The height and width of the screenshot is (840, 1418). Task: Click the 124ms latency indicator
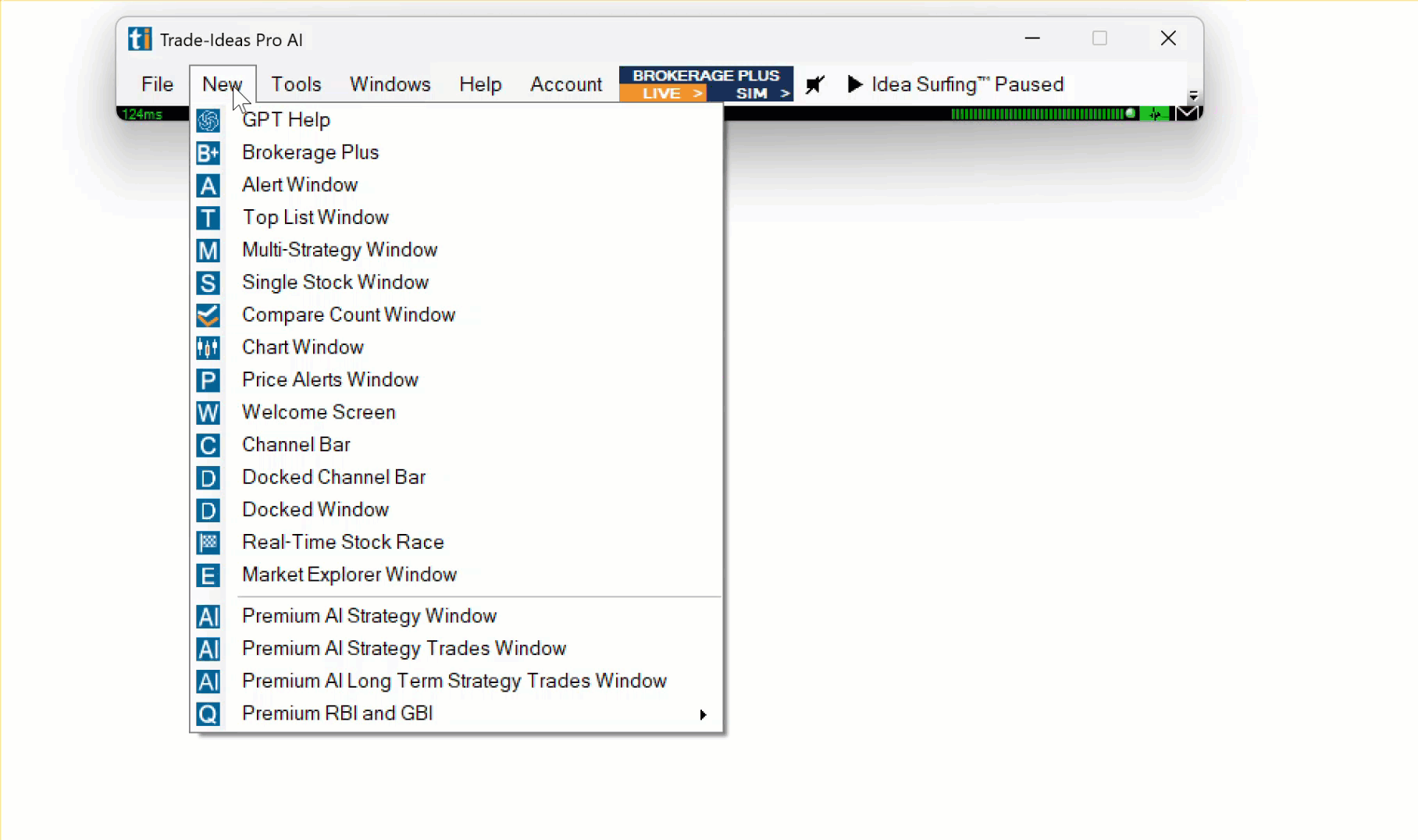pyautogui.click(x=142, y=114)
